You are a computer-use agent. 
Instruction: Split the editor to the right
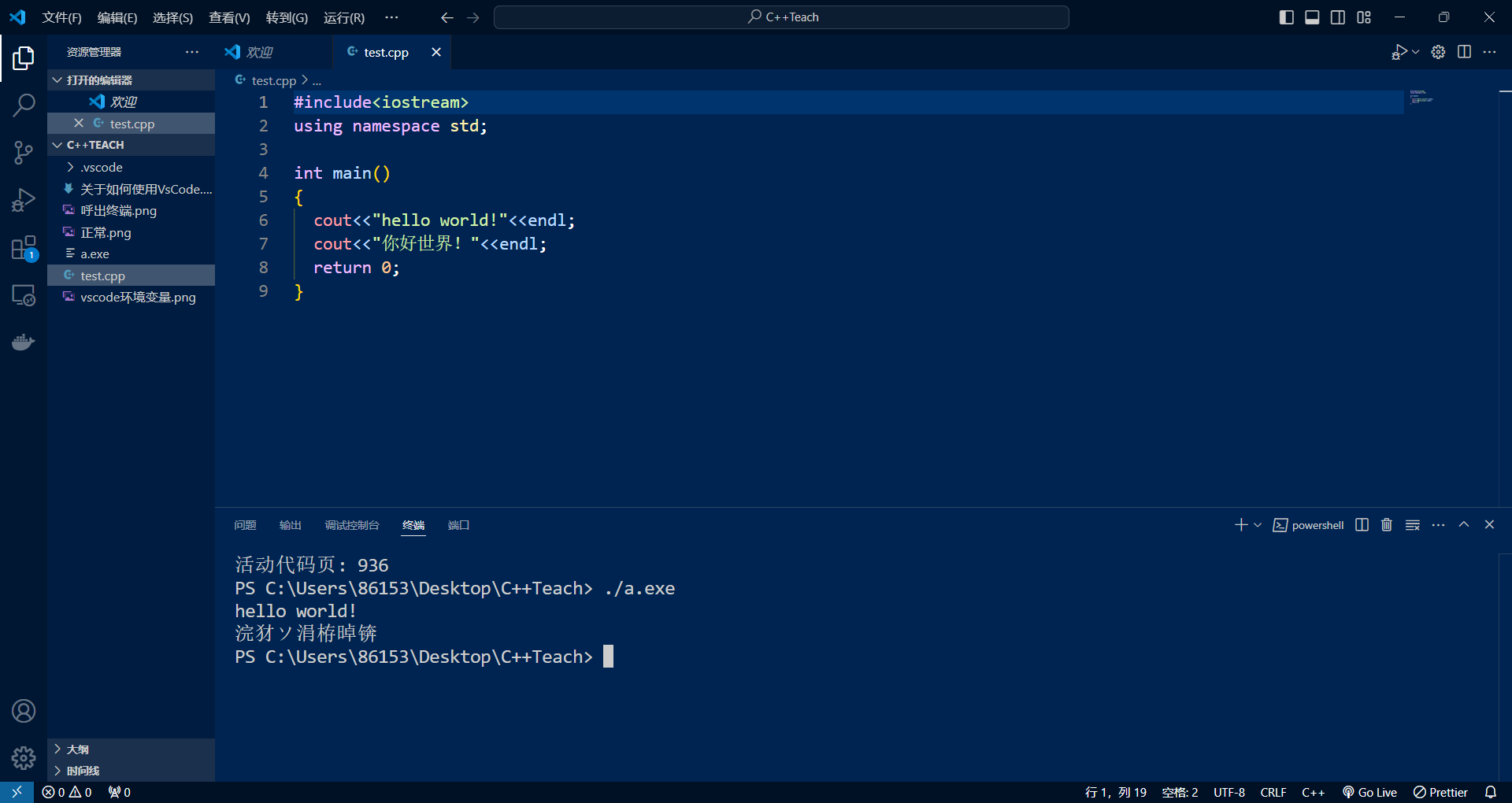[1464, 52]
